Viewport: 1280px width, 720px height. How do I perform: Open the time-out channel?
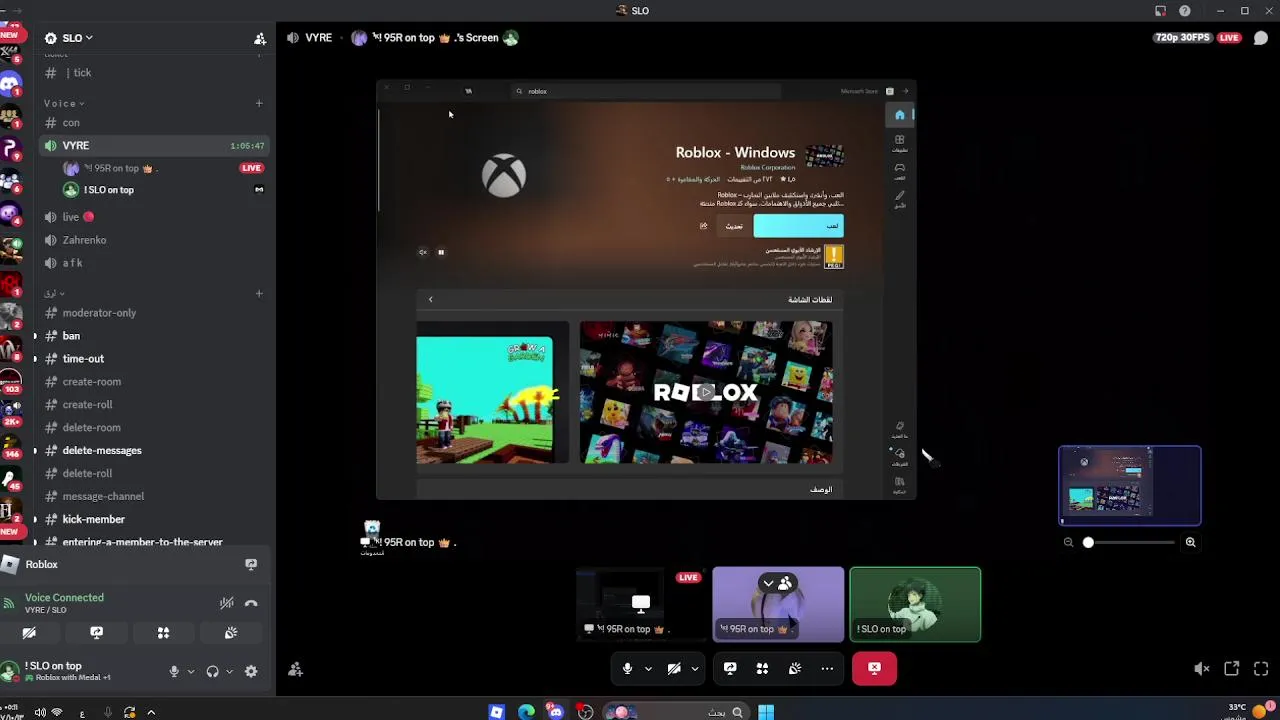pos(154,359)
